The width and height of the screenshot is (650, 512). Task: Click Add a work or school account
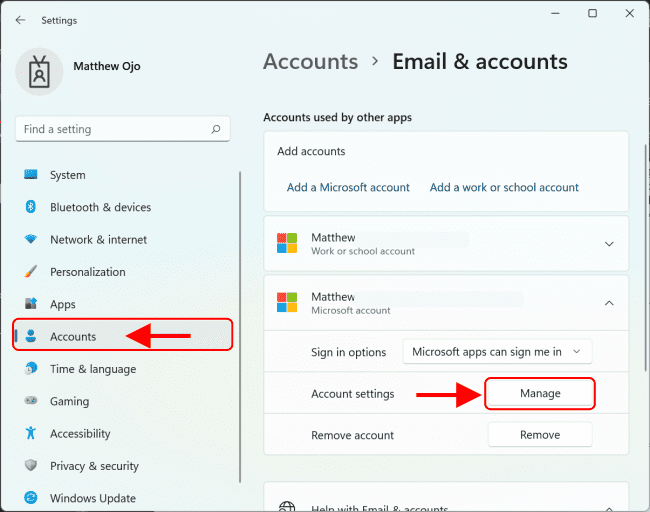point(504,187)
